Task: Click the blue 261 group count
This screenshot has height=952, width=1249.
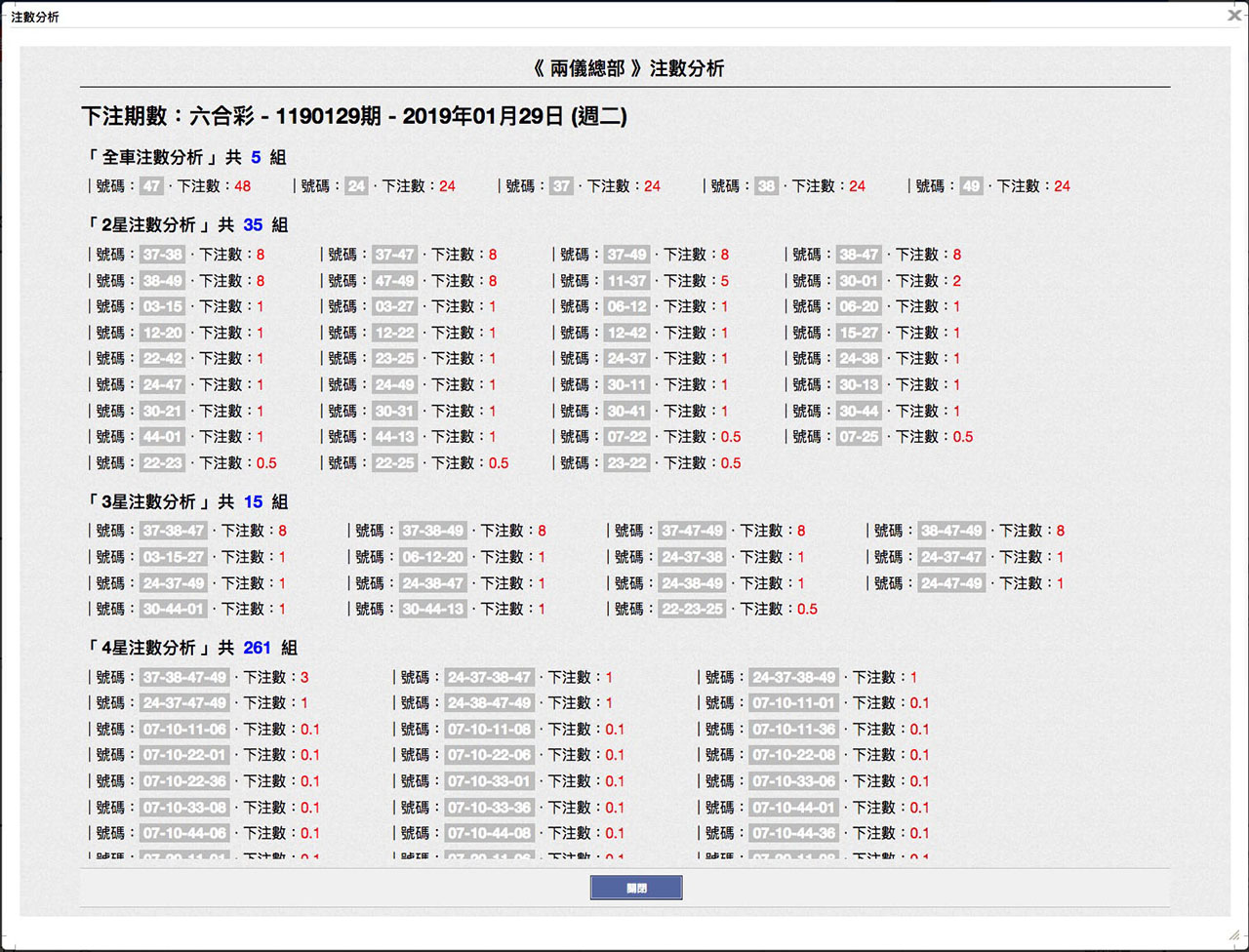Action: pyautogui.click(x=257, y=648)
